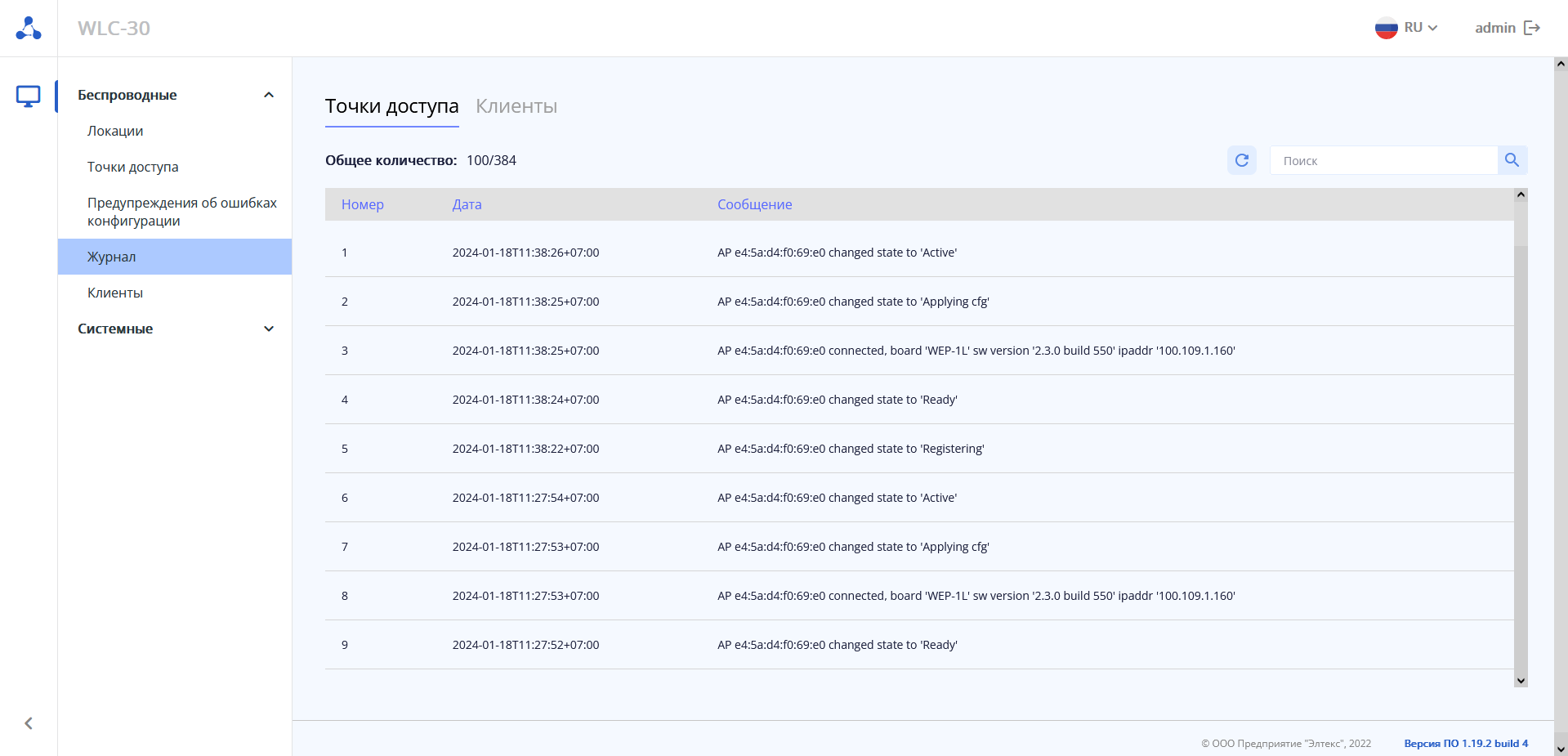Click the table scrollbar down arrow
Viewport: 1568px width, 756px height.
[x=1520, y=680]
